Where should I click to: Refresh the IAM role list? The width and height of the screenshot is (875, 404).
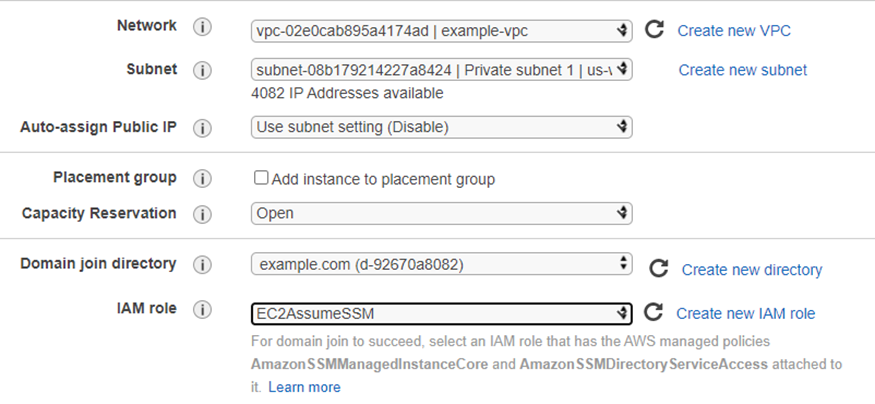[654, 313]
